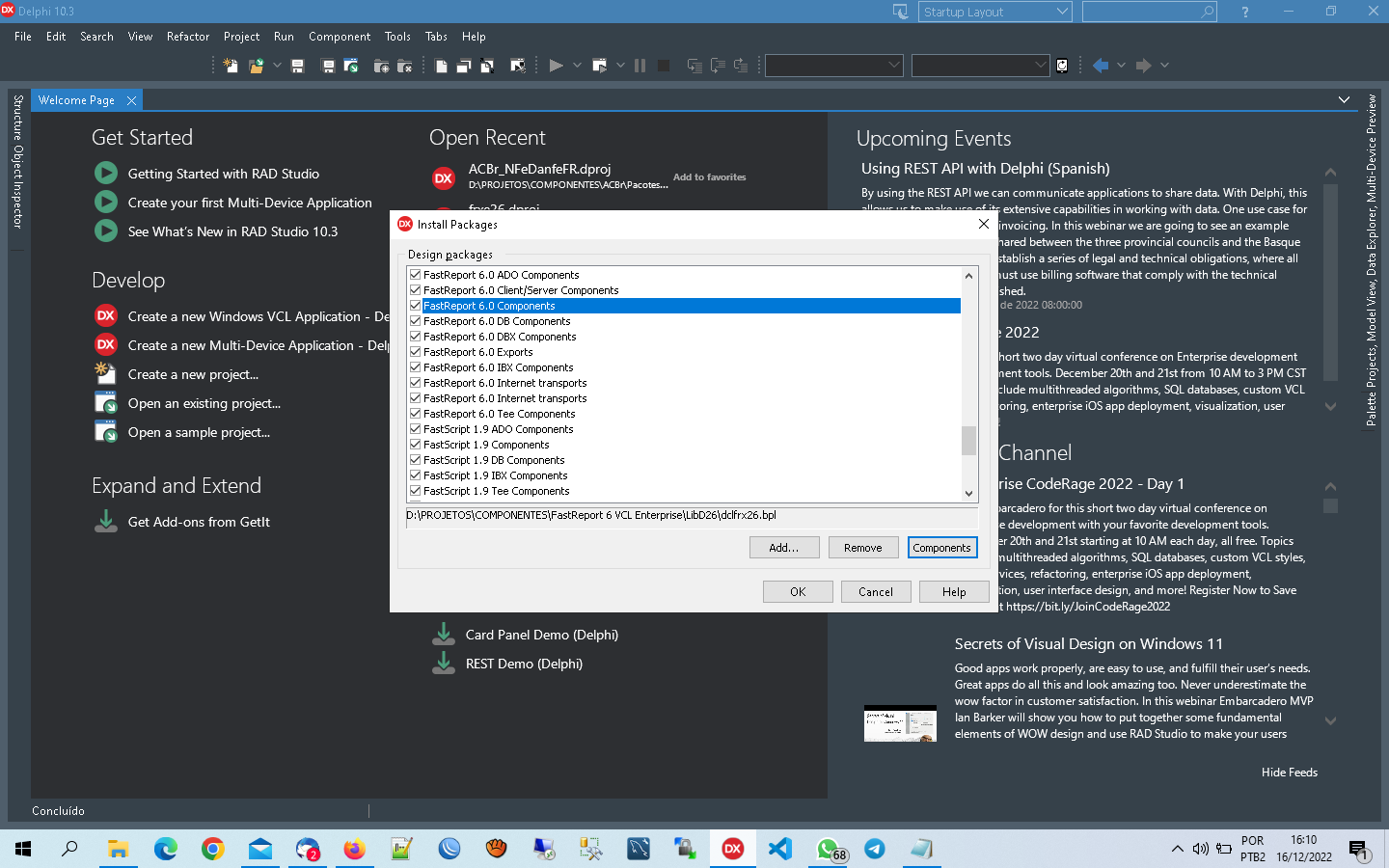Click the package list scrollbar thumb
Viewport: 1389px width, 868px height.
pyautogui.click(x=968, y=440)
